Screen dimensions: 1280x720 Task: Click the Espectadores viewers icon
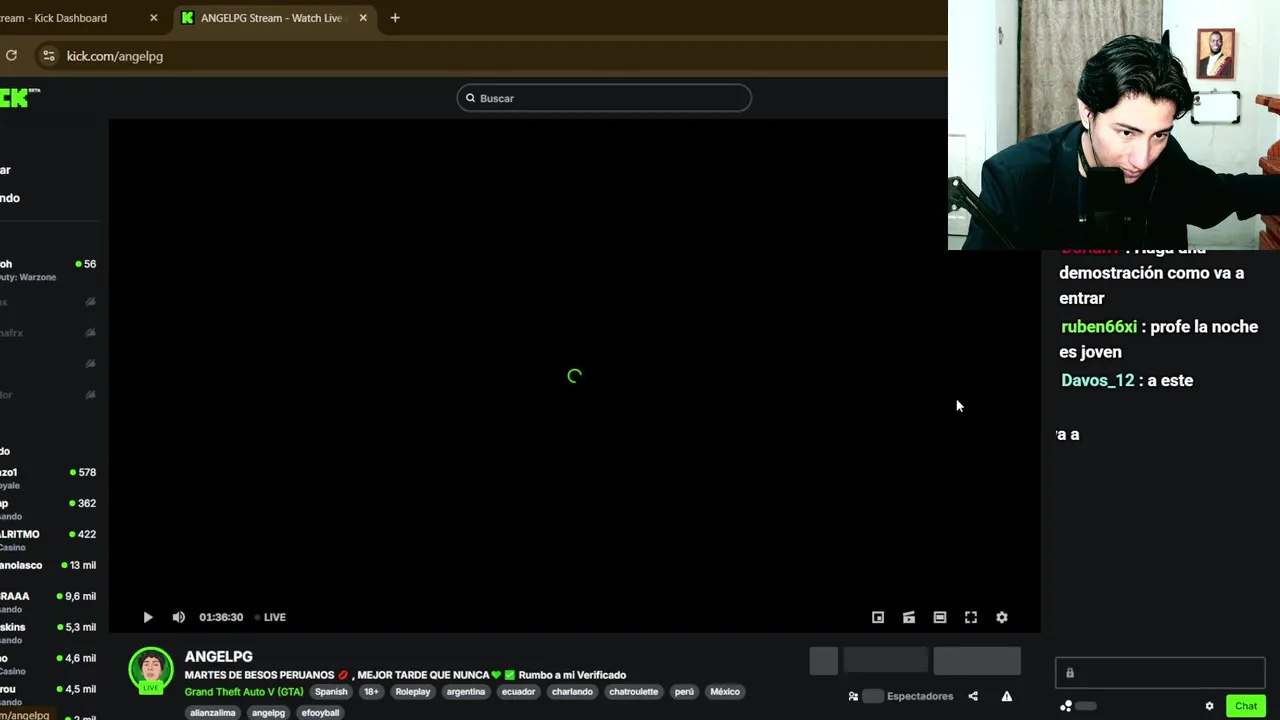pos(853,696)
